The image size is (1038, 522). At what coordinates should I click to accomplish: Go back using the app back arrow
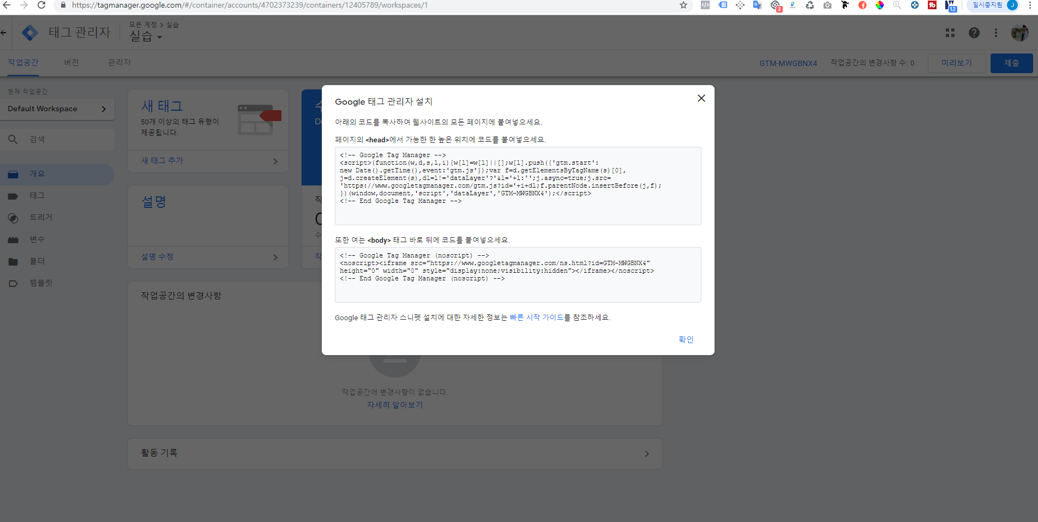(x=4, y=32)
